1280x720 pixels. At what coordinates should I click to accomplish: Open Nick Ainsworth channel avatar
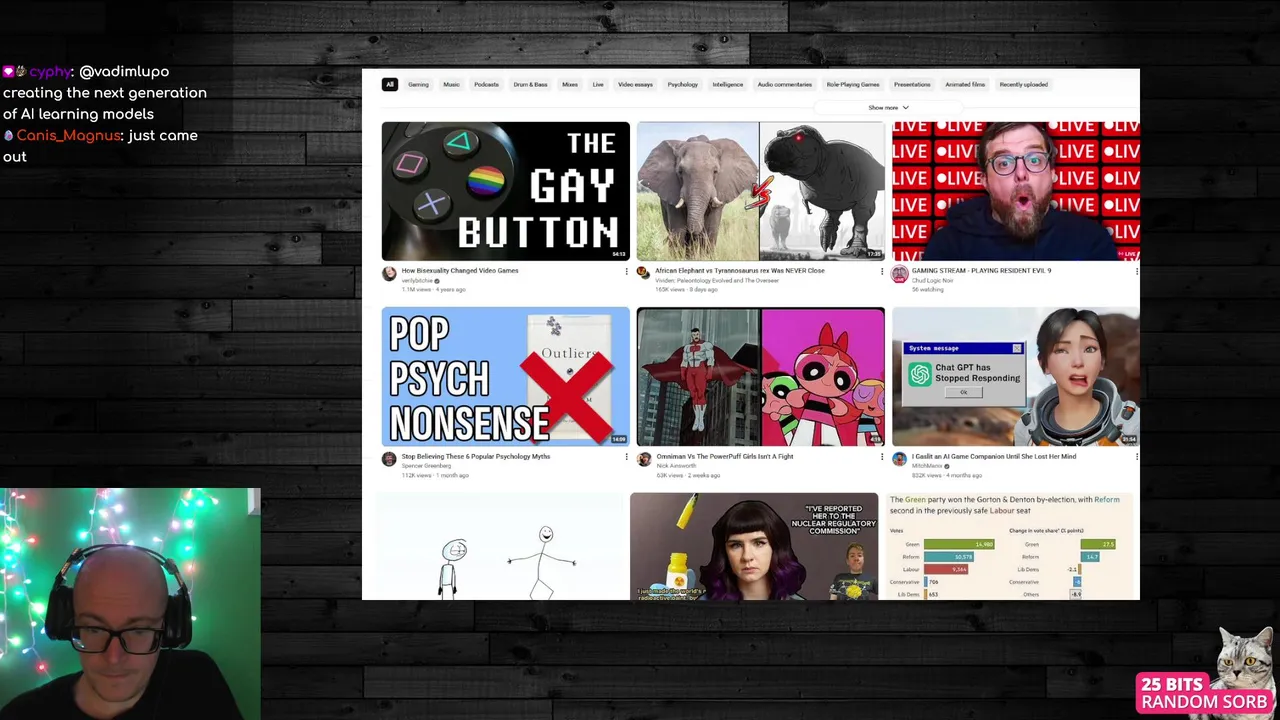pyautogui.click(x=644, y=460)
